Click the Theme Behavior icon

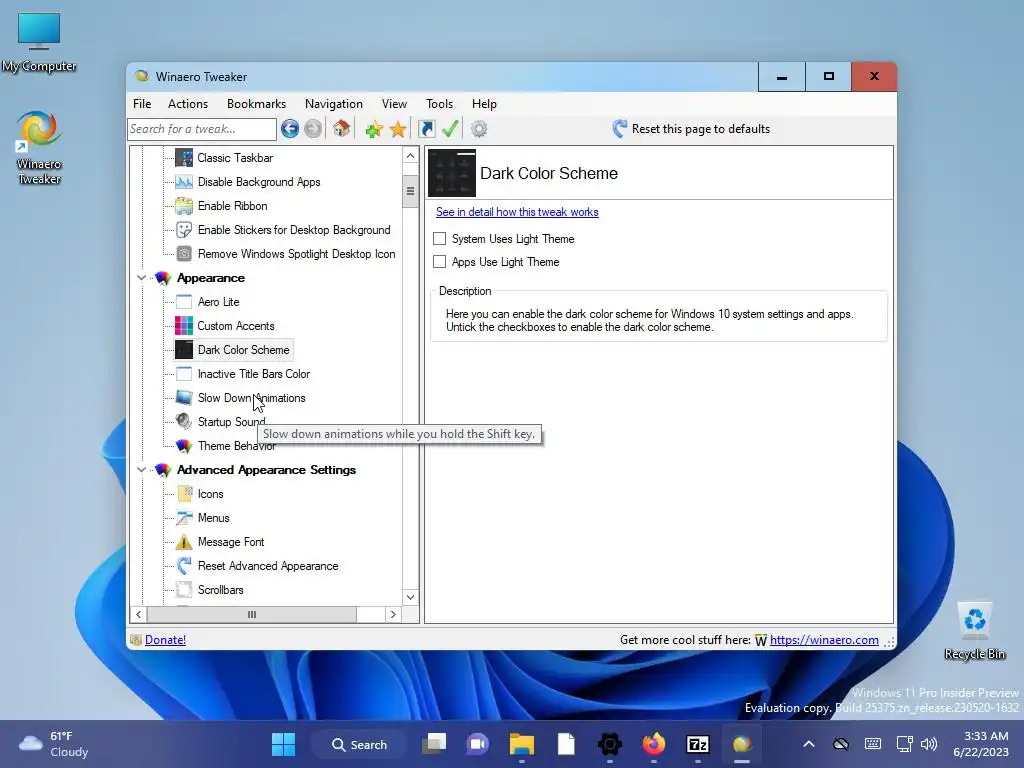coord(184,445)
